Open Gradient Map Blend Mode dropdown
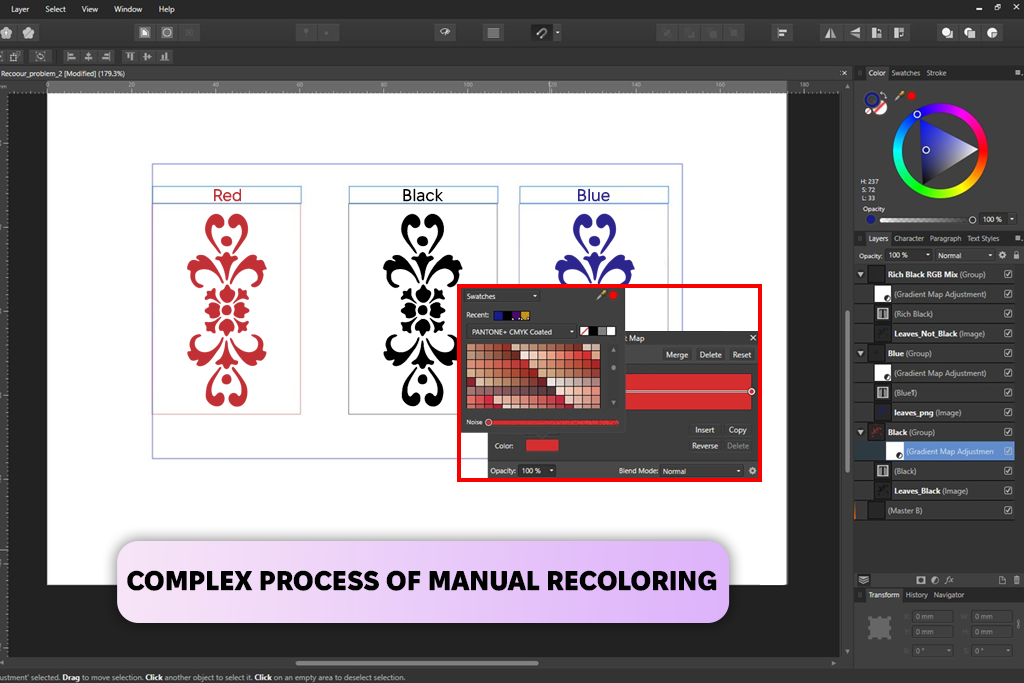The image size is (1024, 683). (x=701, y=471)
